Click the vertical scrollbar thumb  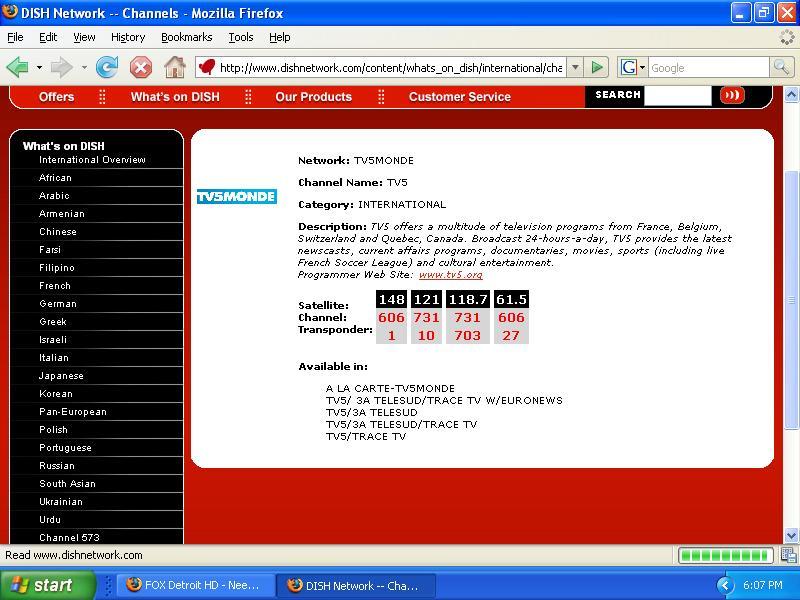pos(791,300)
